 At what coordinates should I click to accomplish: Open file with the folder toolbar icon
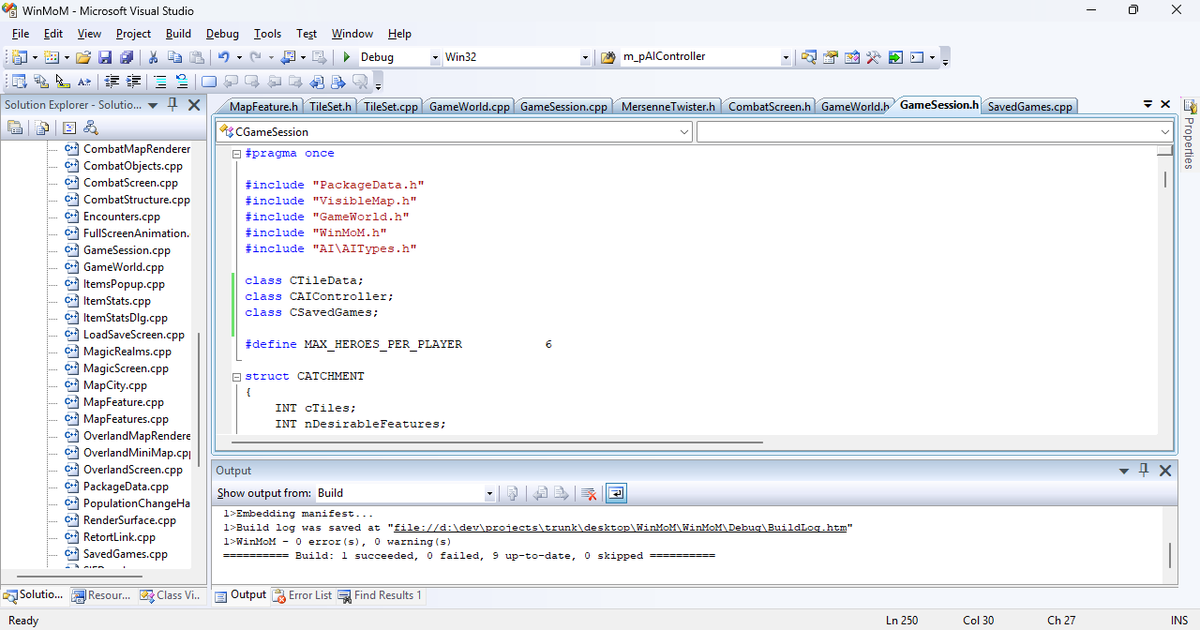click(x=83, y=58)
